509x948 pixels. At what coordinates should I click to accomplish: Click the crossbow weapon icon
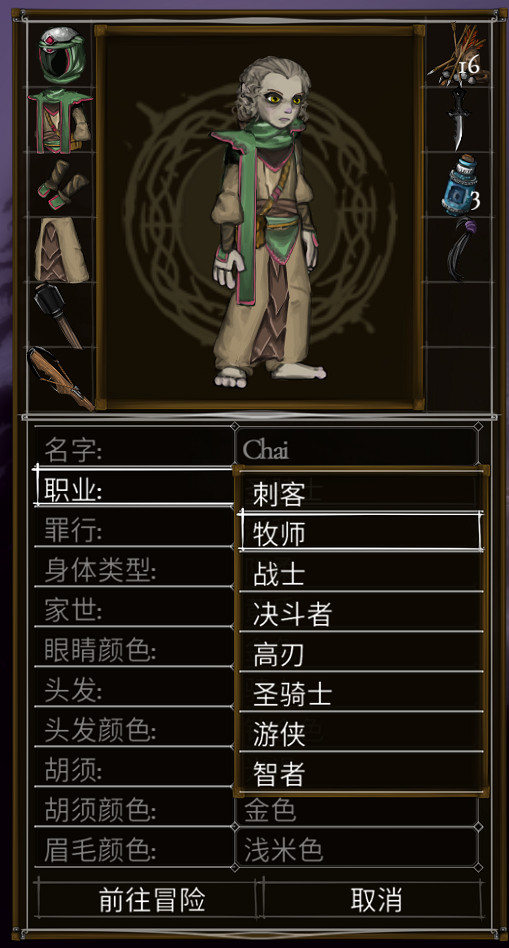(60, 379)
